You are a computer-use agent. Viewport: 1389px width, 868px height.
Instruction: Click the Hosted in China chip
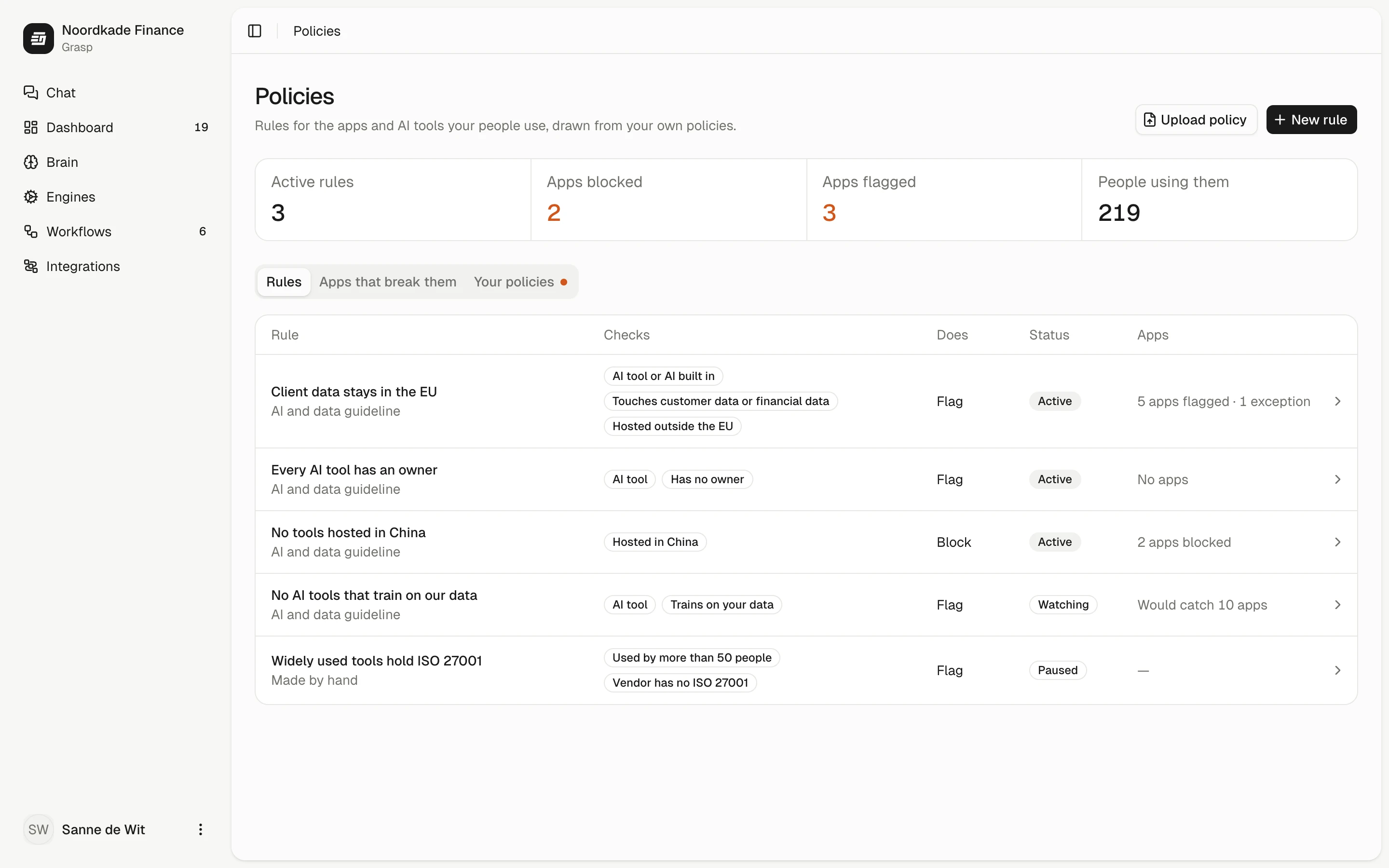click(655, 542)
